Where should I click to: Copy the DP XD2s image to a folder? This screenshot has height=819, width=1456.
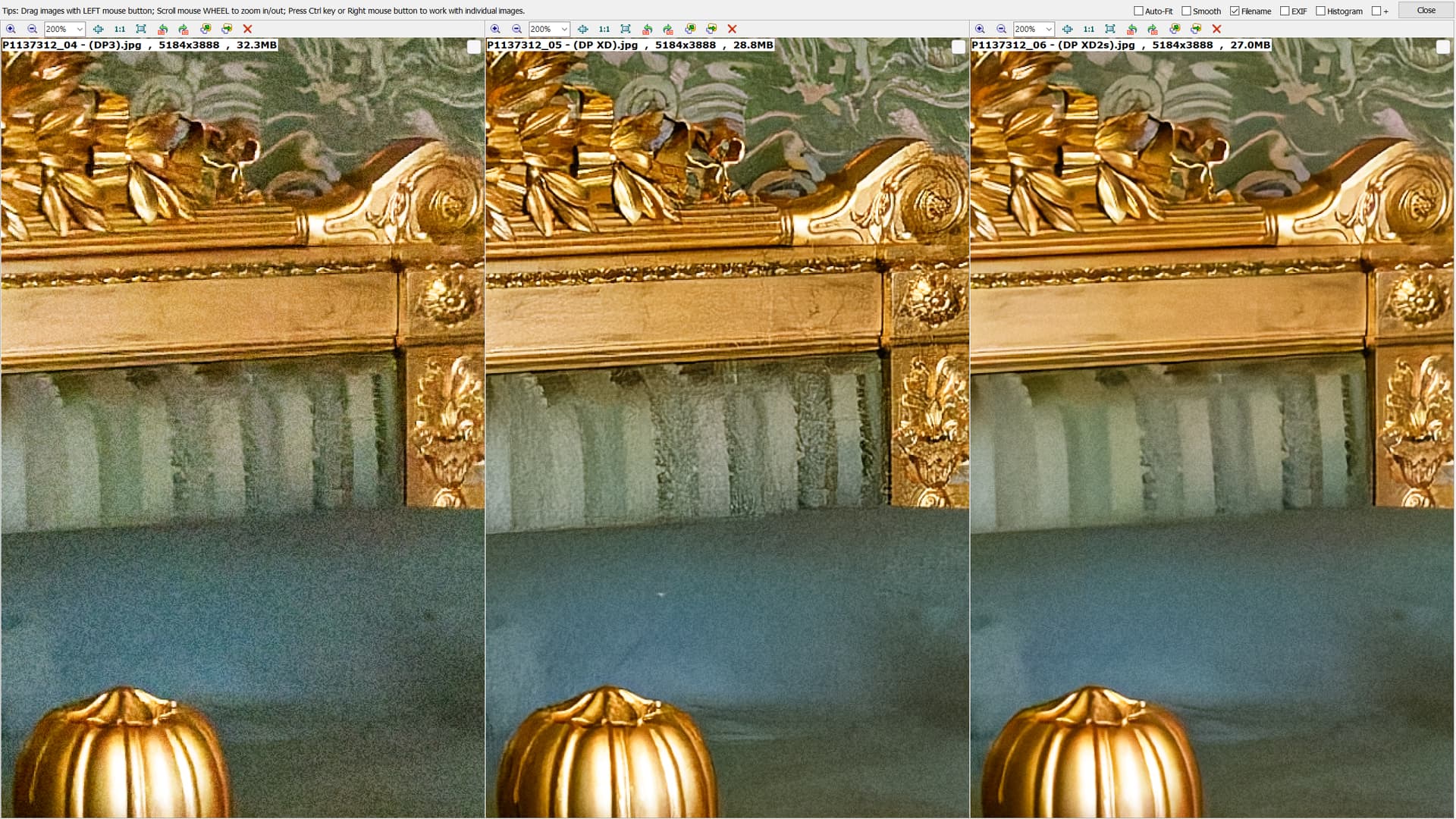[1175, 29]
